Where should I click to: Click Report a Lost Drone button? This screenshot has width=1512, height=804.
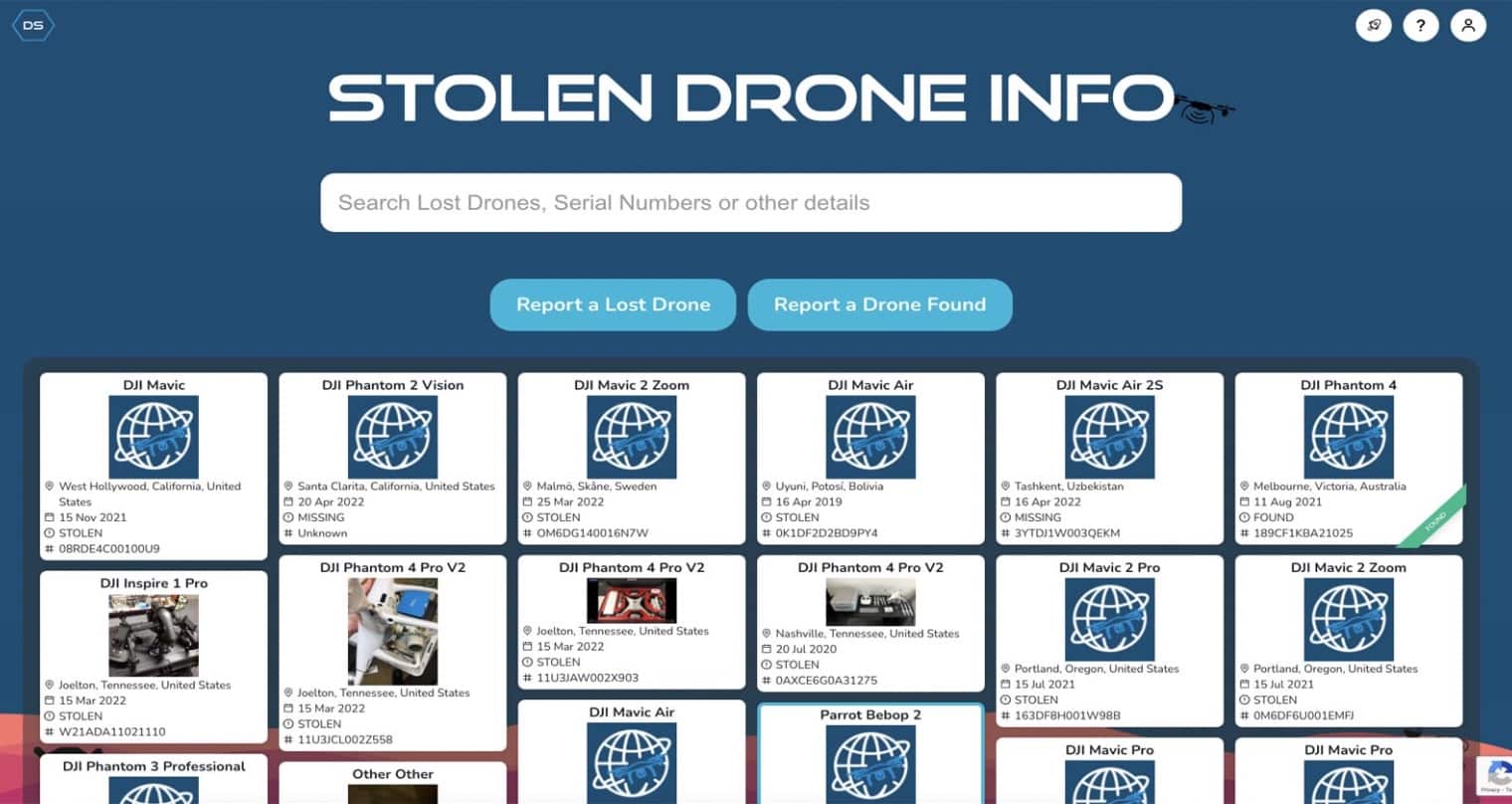pyautogui.click(x=613, y=304)
